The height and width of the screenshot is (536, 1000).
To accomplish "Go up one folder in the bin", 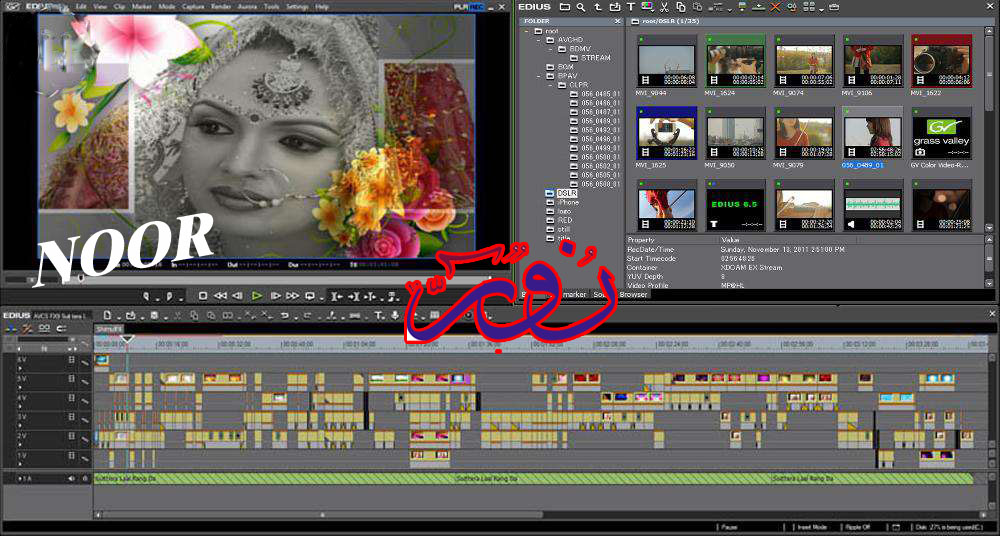I will click(x=598, y=7).
